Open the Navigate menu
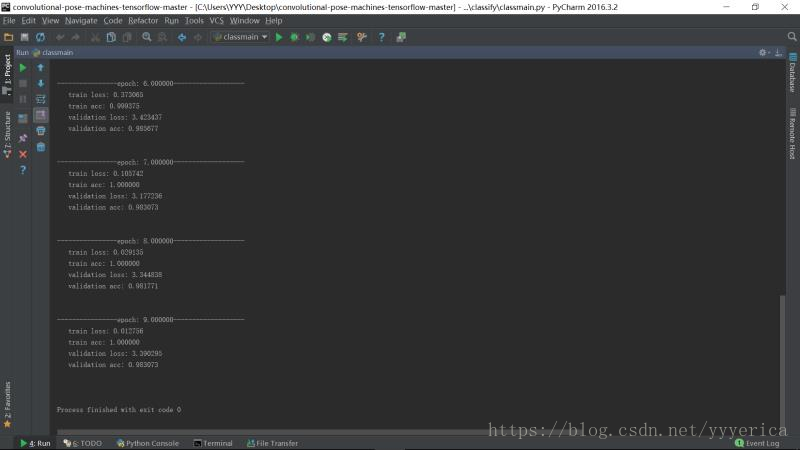Image resolution: width=800 pixels, height=450 pixels. 81,21
